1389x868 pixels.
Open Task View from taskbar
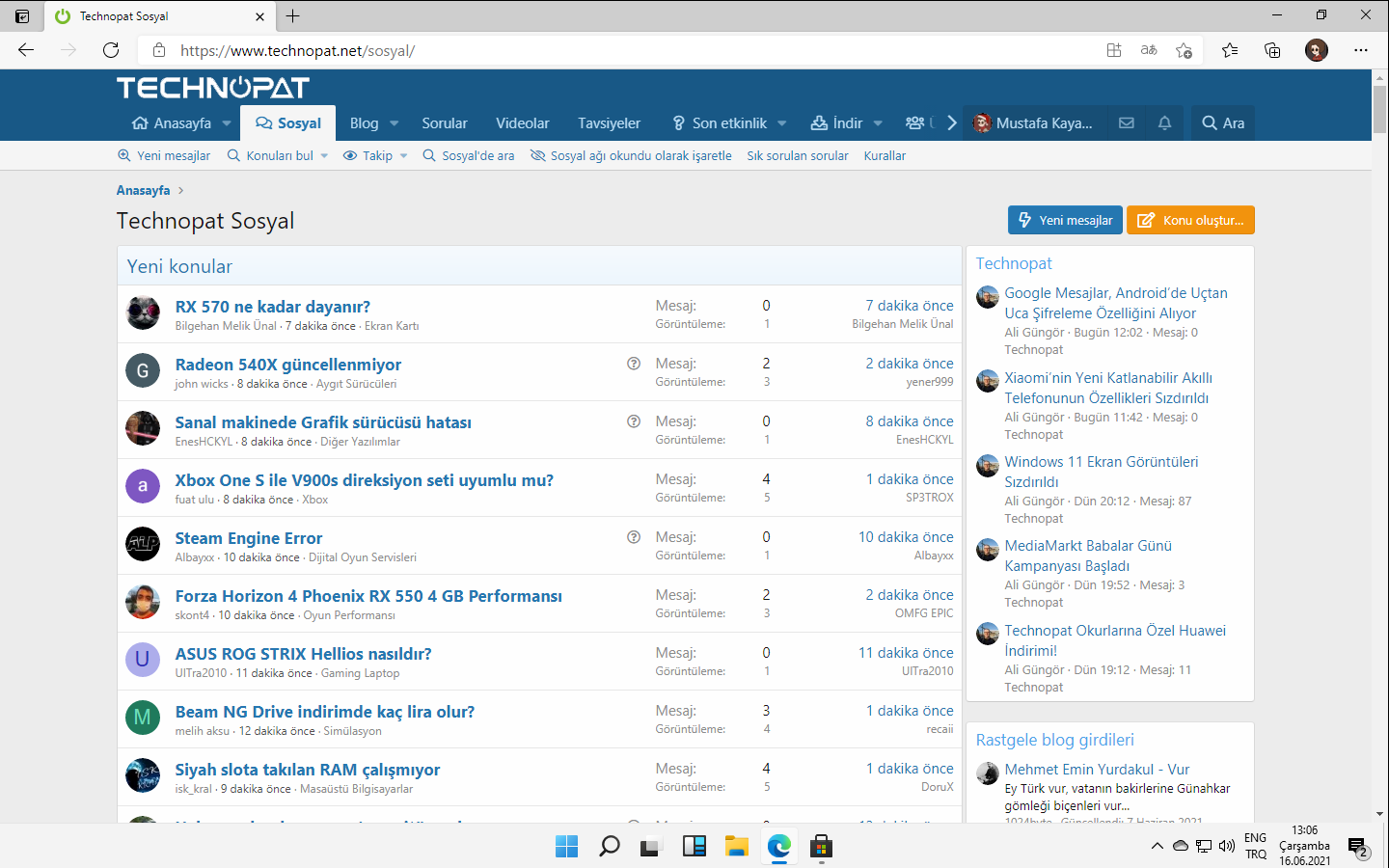(x=652, y=847)
